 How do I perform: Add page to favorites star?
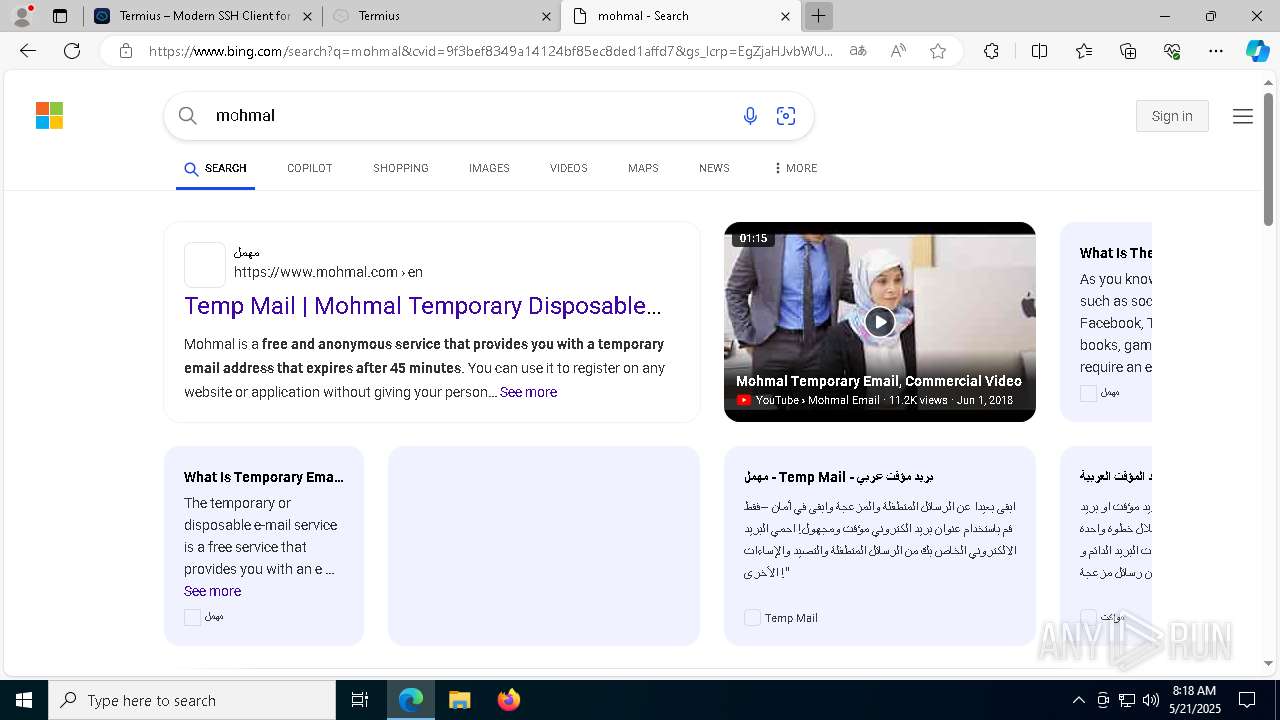(x=938, y=51)
